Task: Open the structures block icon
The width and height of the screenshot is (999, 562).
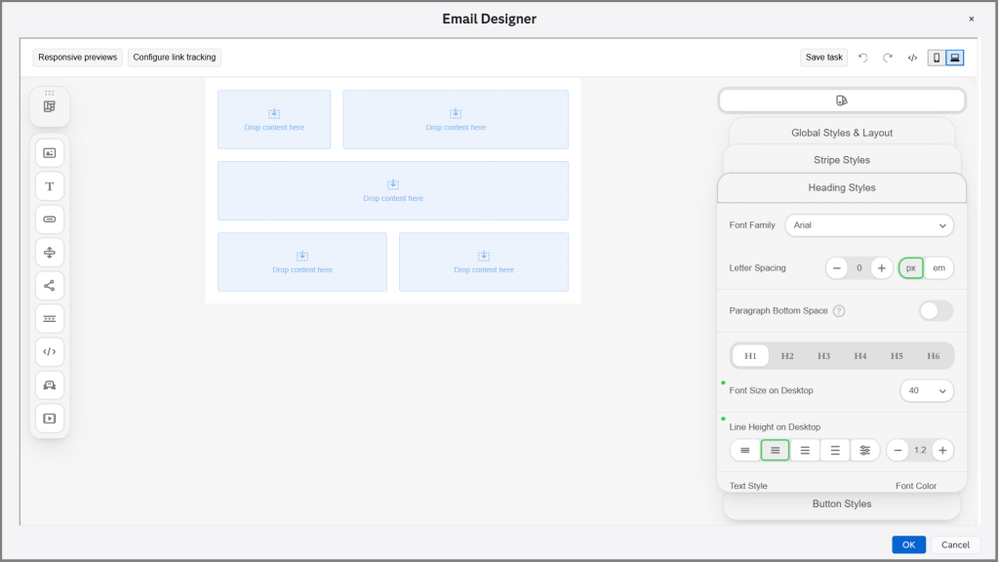Action: pyautogui.click(x=49, y=106)
